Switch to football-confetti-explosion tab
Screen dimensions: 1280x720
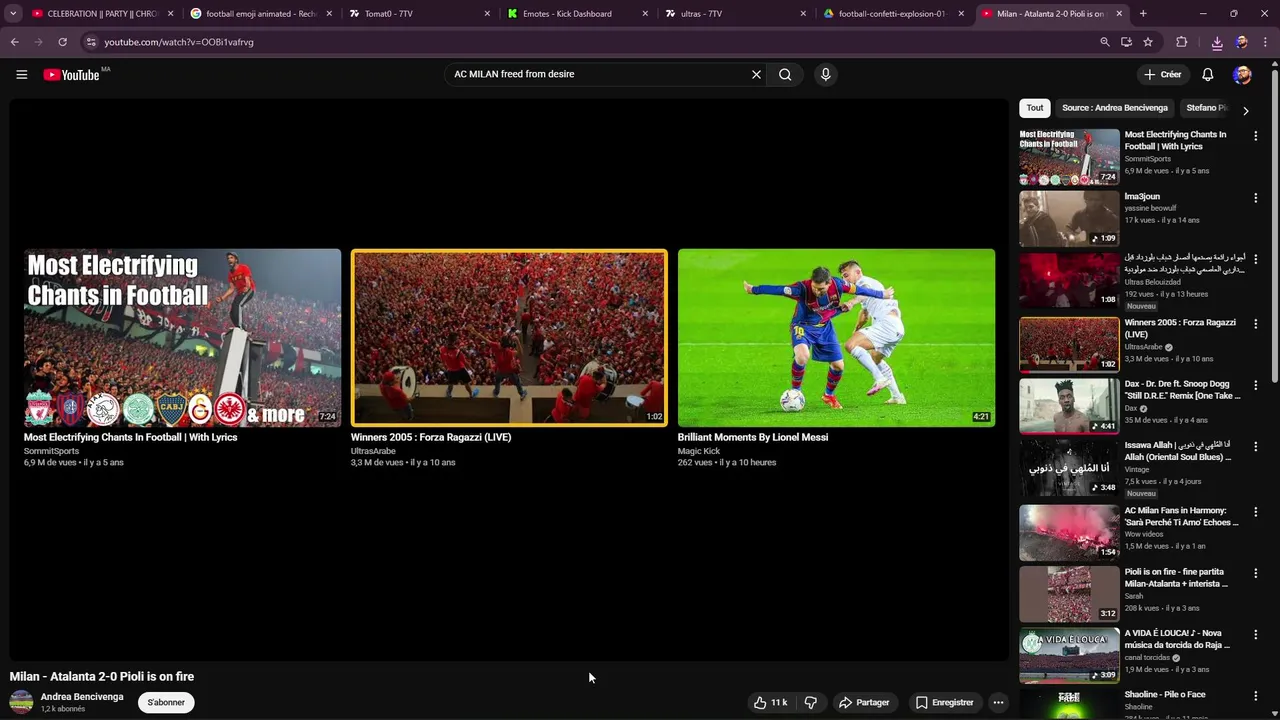[x=894, y=14]
